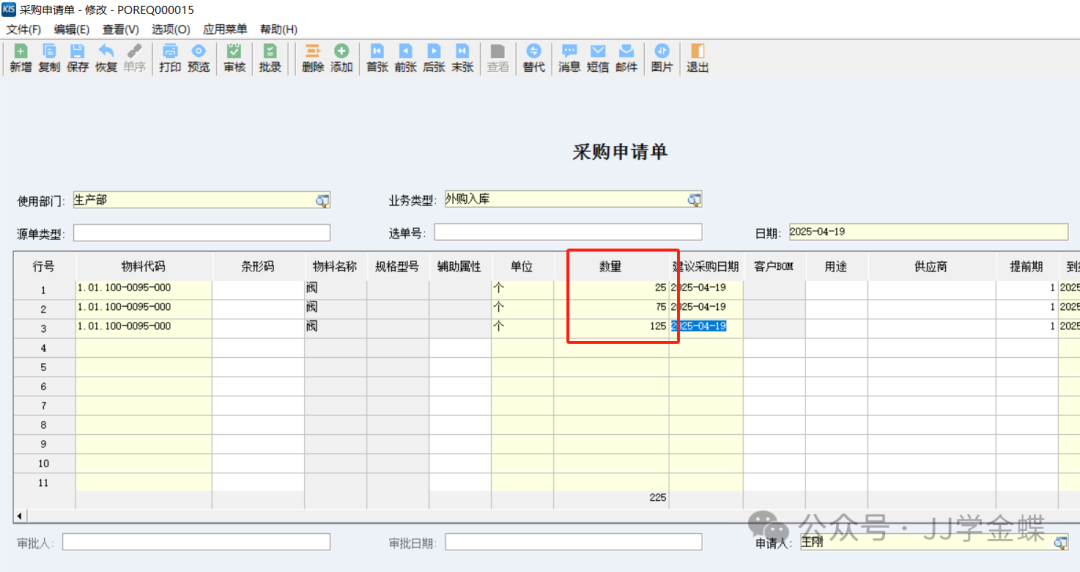The image size is (1080, 572).
Task: Click the 日期 input field
Action: (x=927, y=232)
